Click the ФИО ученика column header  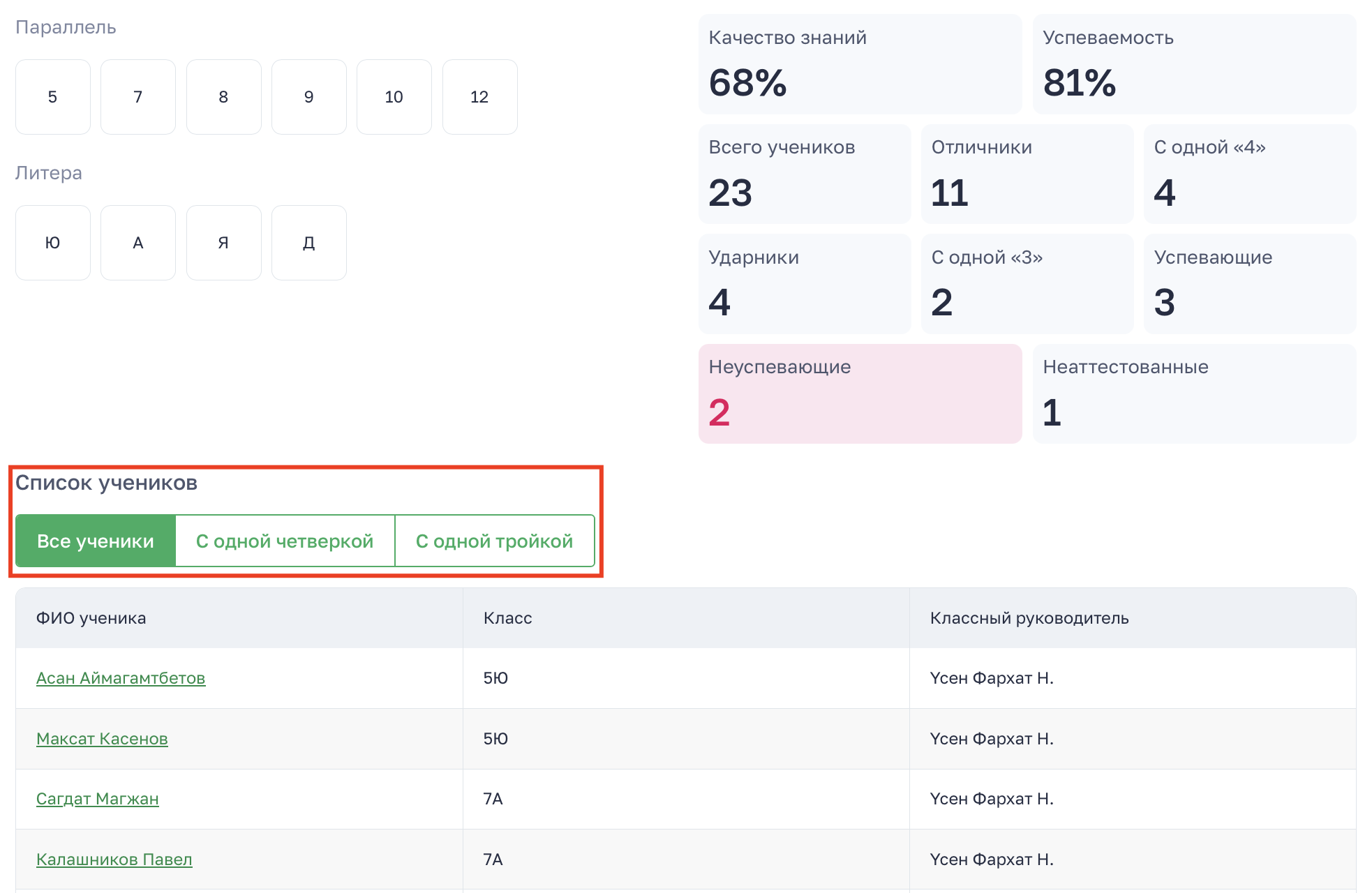(91, 618)
